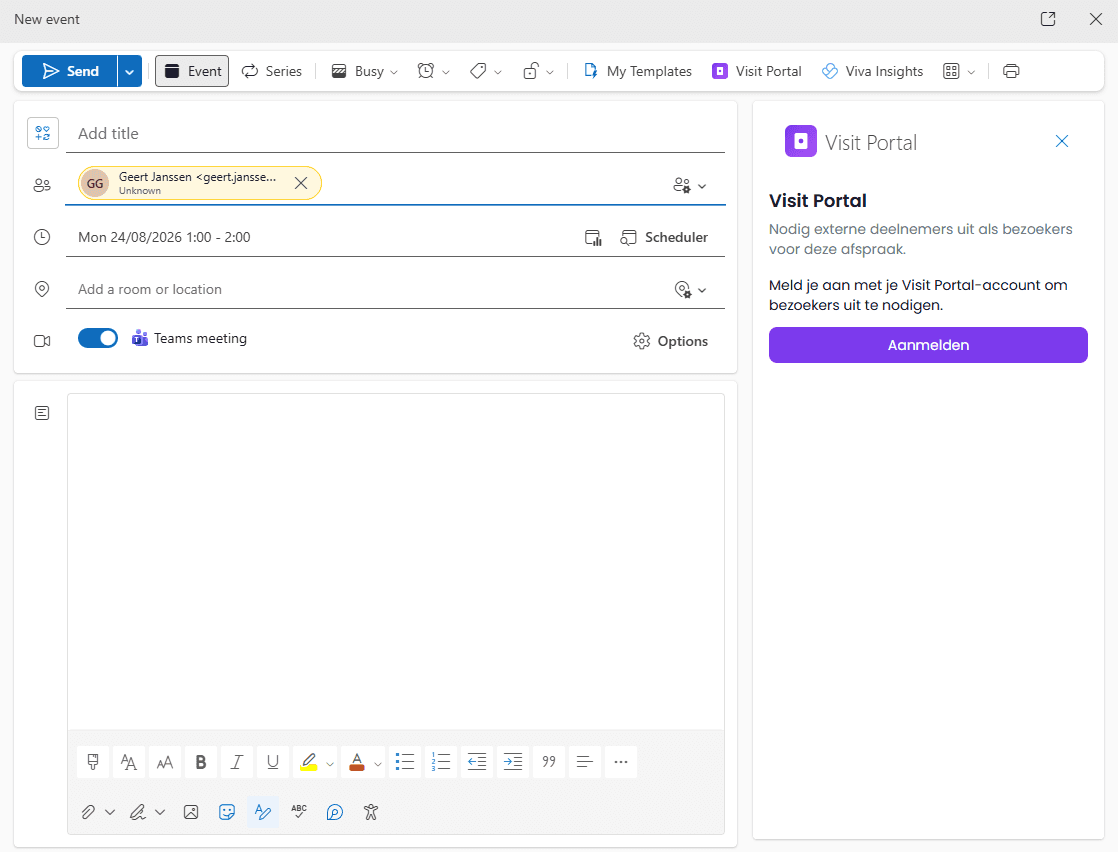Insert a picture inline

(191, 812)
